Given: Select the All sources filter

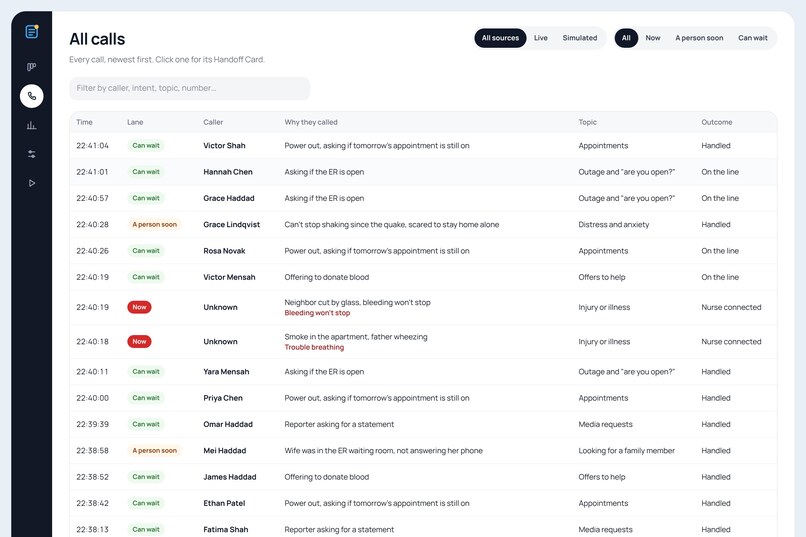Looking at the screenshot, I should [500, 38].
